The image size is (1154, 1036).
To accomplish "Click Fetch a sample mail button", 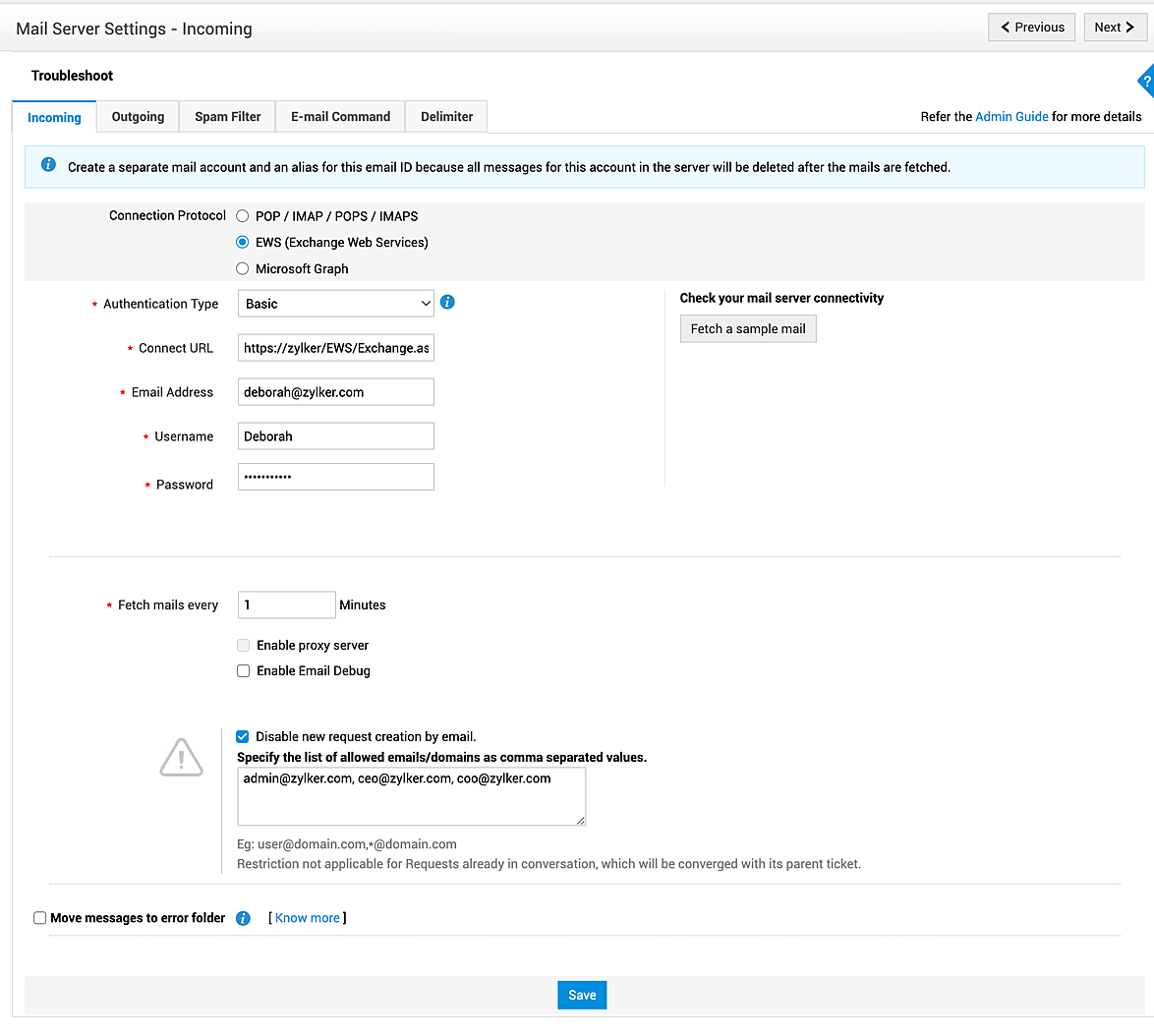I will coord(748,329).
